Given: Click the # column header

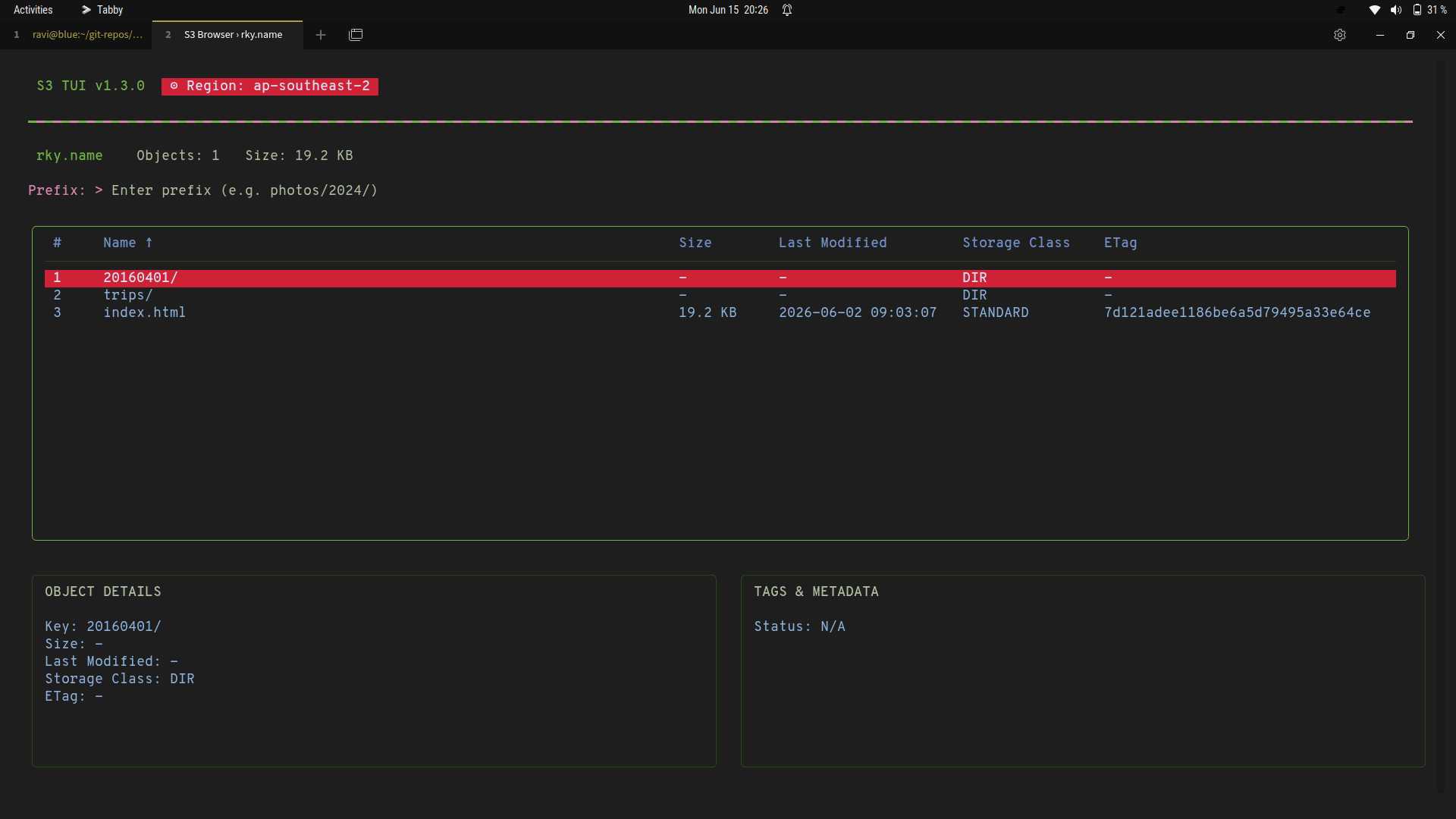Looking at the screenshot, I should pos(57,243).
